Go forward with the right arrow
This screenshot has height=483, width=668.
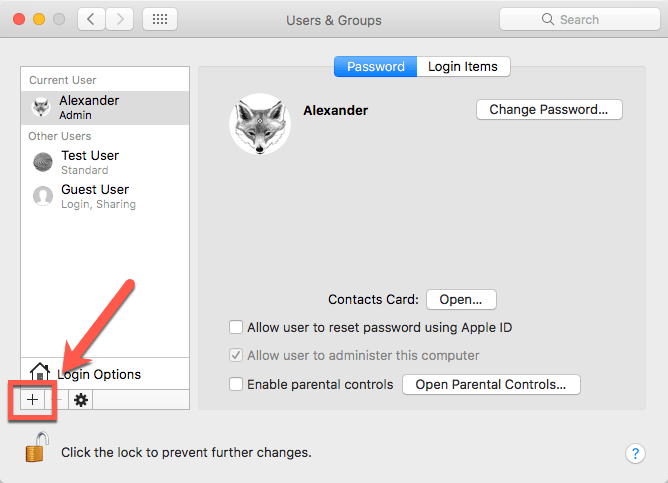[120, 19]
